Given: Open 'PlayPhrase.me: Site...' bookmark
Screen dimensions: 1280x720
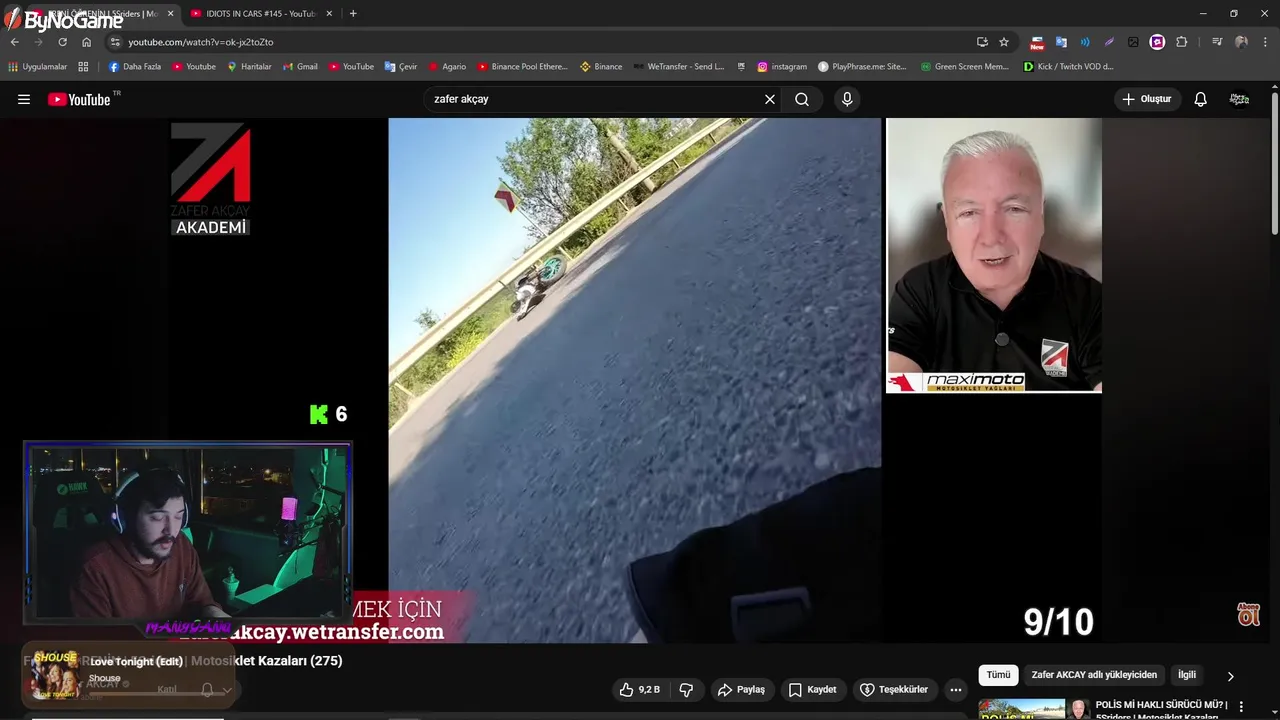Looking at the screenshot, I should pyautogui.click(x=862, y=67).
